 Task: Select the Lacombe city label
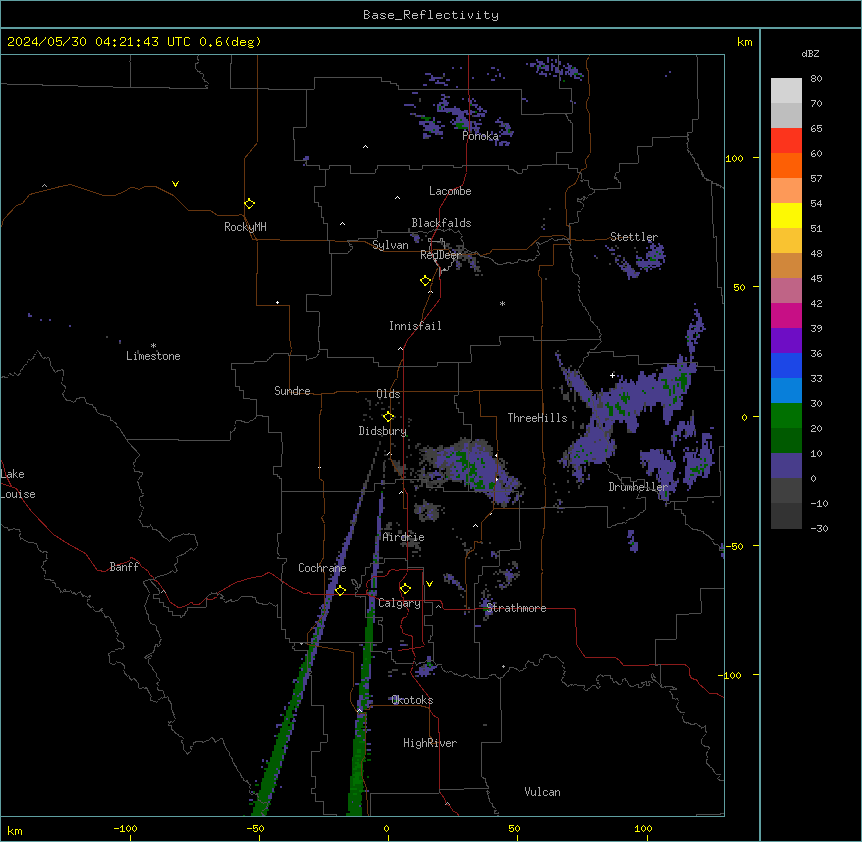(x=450, y=191)
